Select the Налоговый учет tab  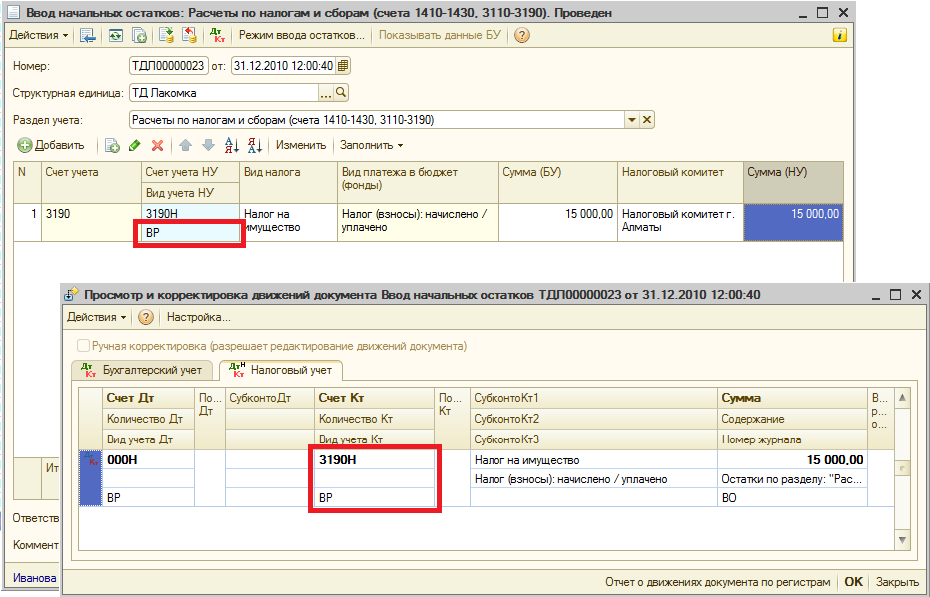(281, 370)
